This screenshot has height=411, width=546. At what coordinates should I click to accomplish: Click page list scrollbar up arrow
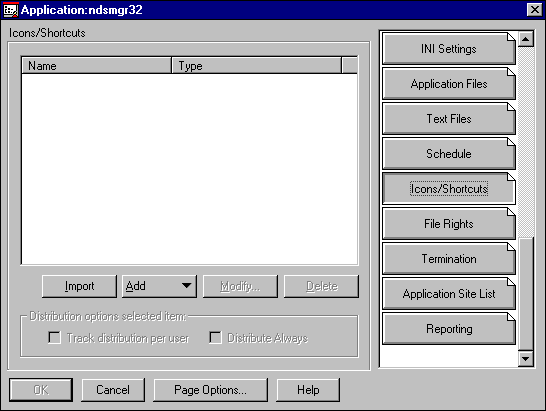pyautogui.click(x=525, y=39)
